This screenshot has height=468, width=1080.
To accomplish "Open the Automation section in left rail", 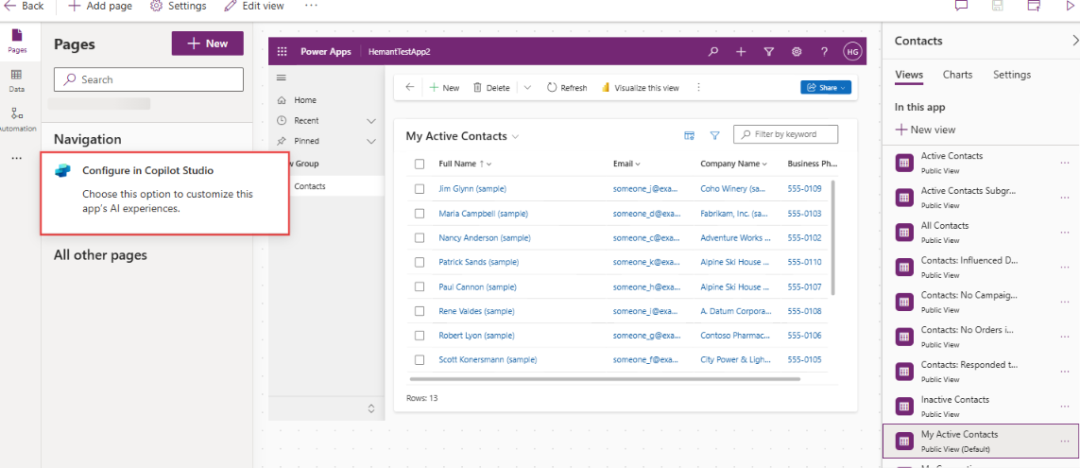I will coord(17,119).
